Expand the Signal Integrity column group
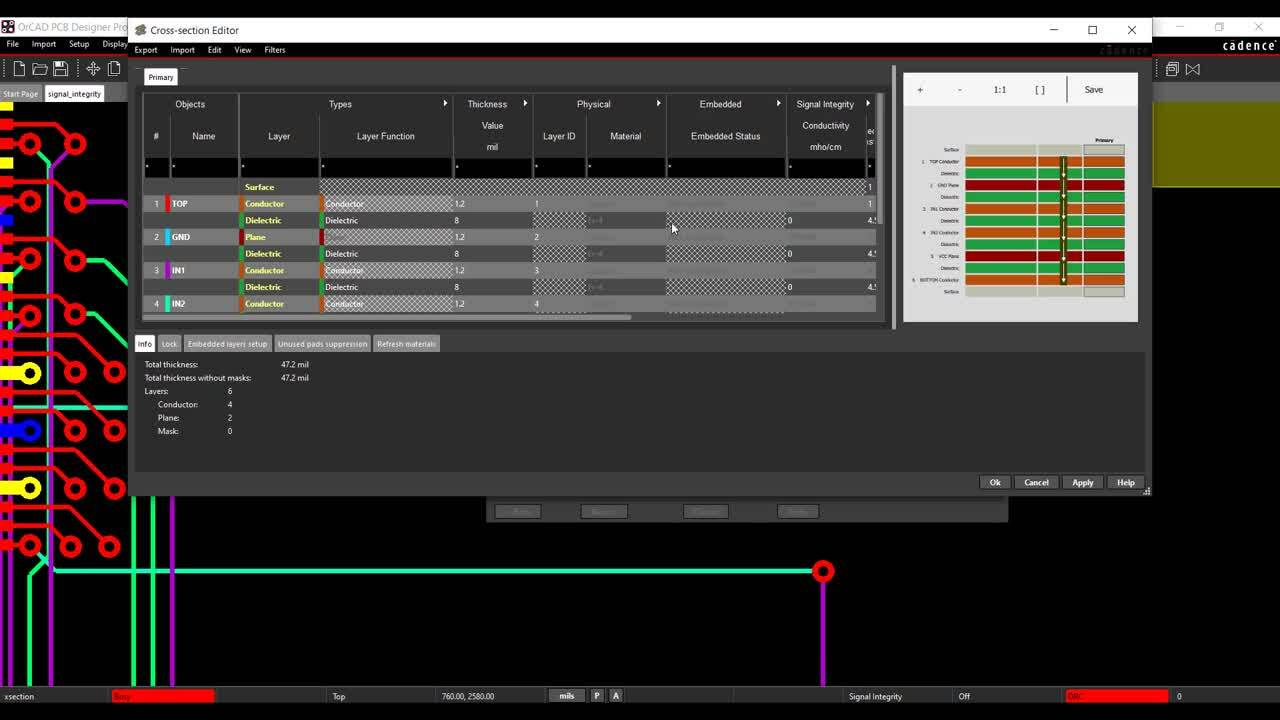Viewport: 1280px width, 720px height. [x=867, y=104]
